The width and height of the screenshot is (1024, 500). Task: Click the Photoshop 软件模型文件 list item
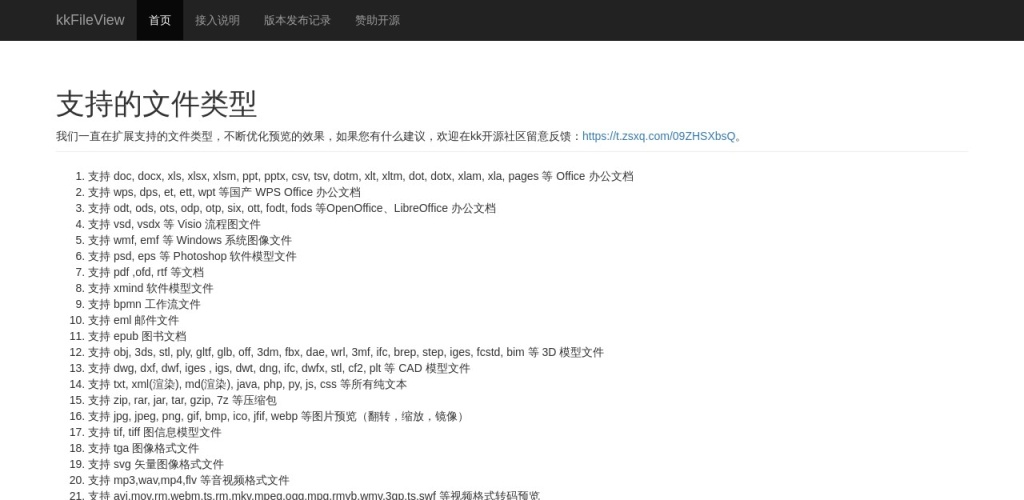192,256
